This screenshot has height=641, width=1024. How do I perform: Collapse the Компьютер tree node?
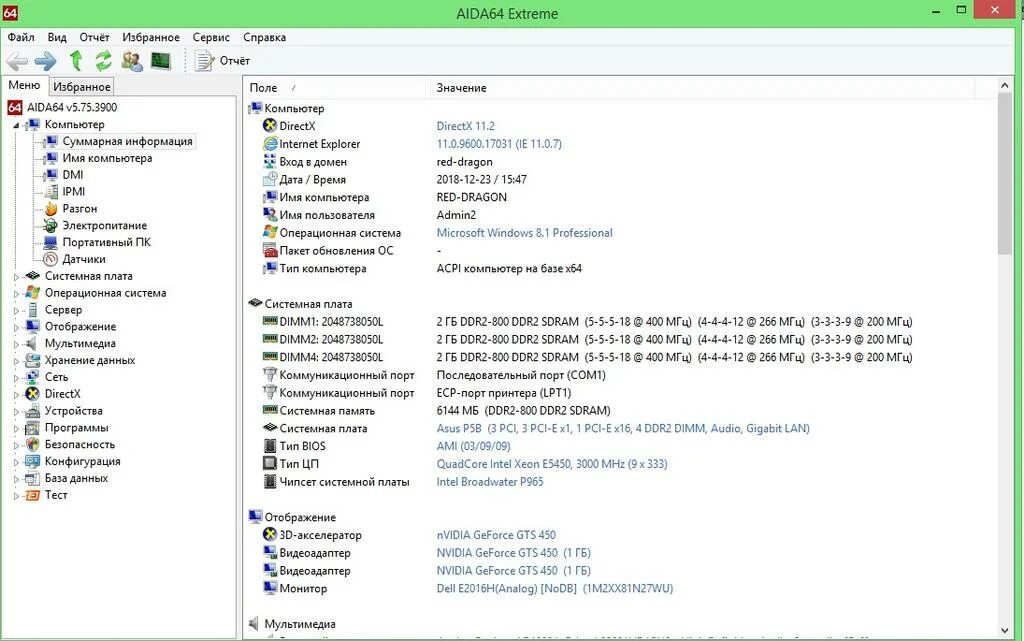(16, 125)
